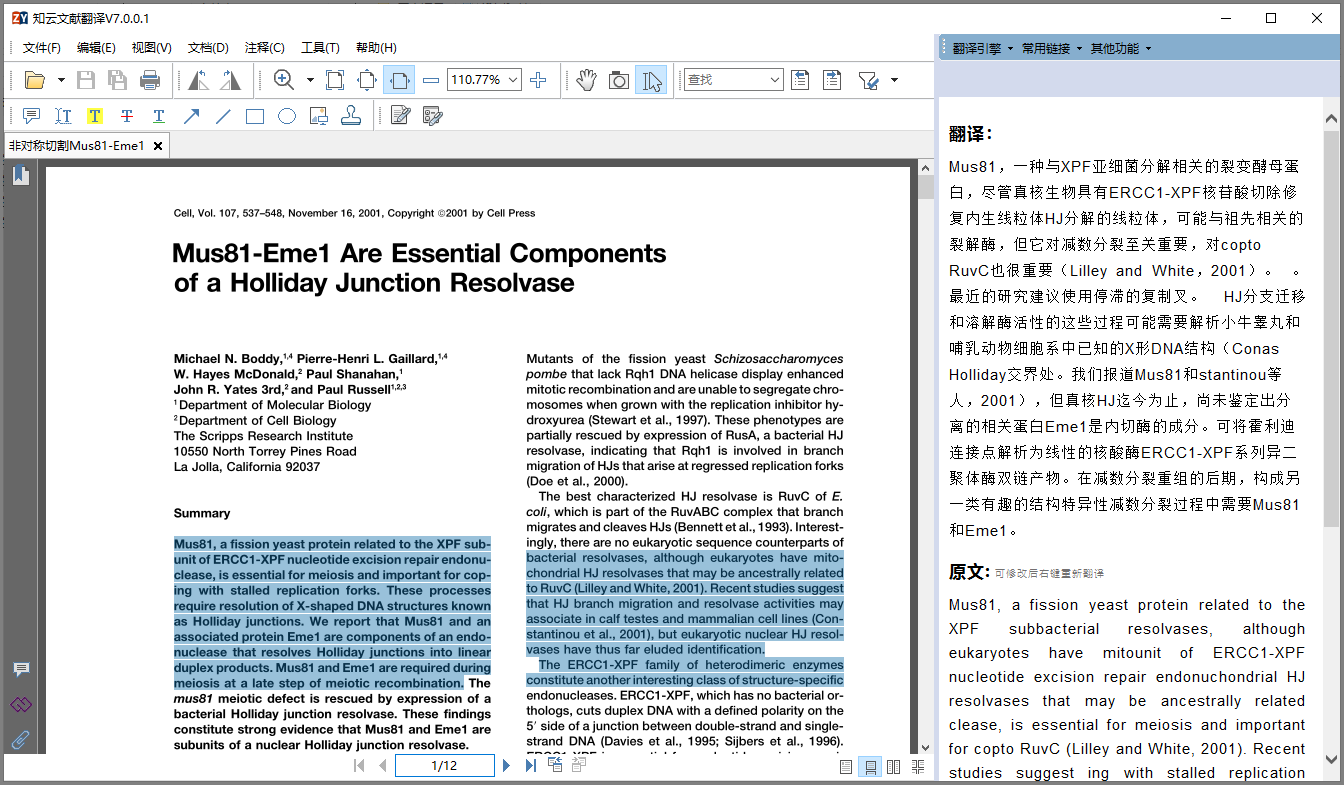
Task: Open the Attachments paperclip sidebar panel
Action: coord(21,741)
